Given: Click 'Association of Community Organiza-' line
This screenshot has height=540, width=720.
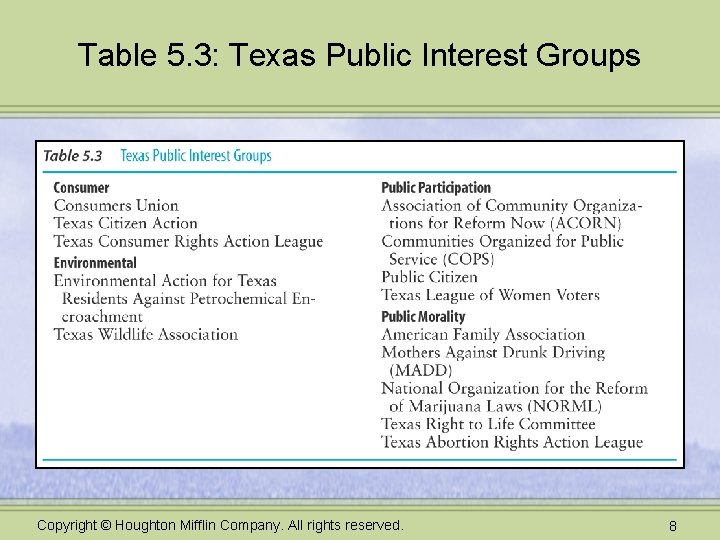Looking at the screenshot, I should [512, 206].
